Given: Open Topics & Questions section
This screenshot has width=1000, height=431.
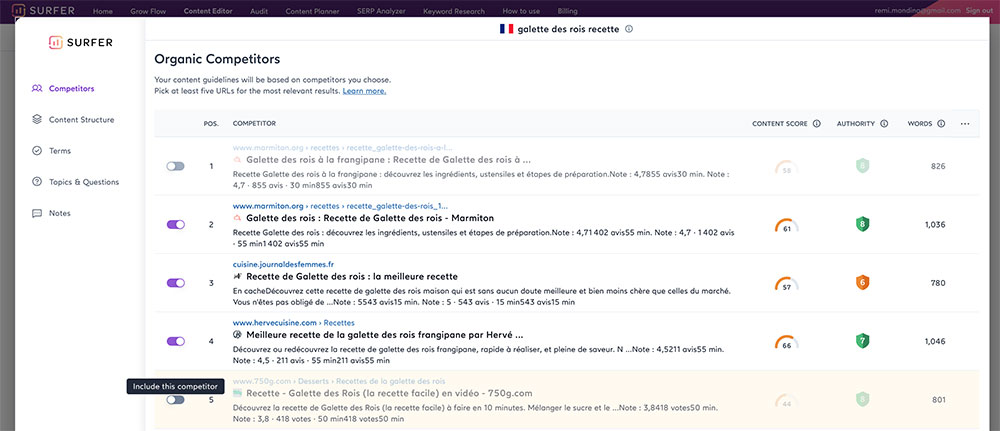Looking at the screenshot, I should click(84, 182).
